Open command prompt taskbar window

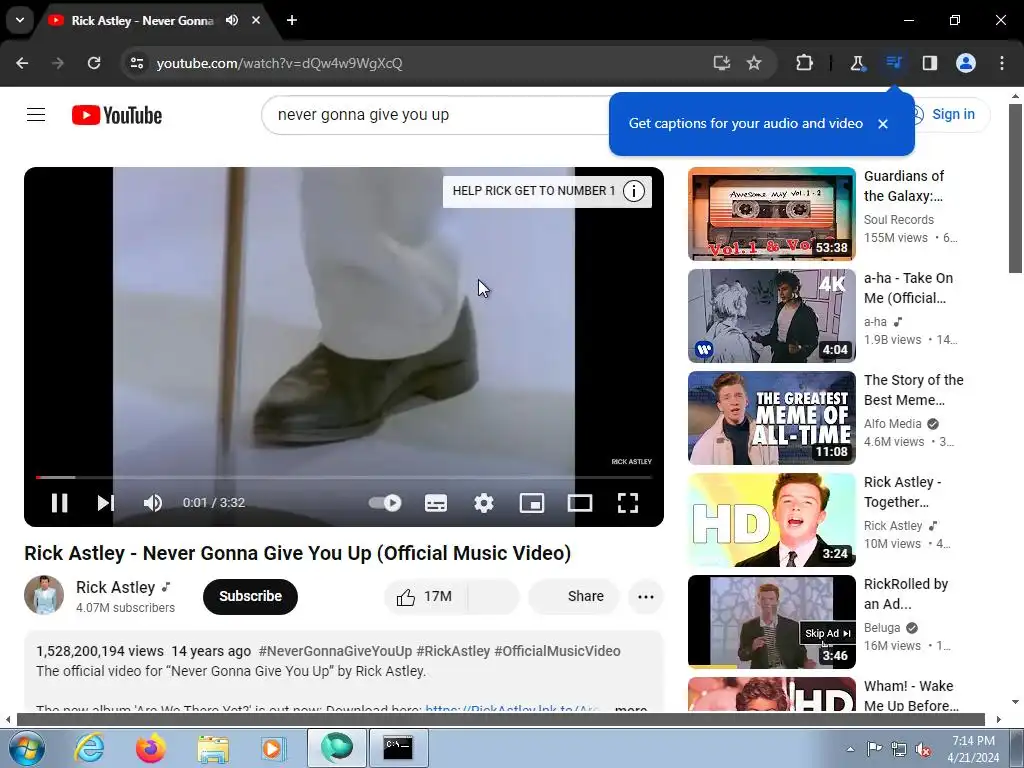pyautogui.click(x=398, y=748)
